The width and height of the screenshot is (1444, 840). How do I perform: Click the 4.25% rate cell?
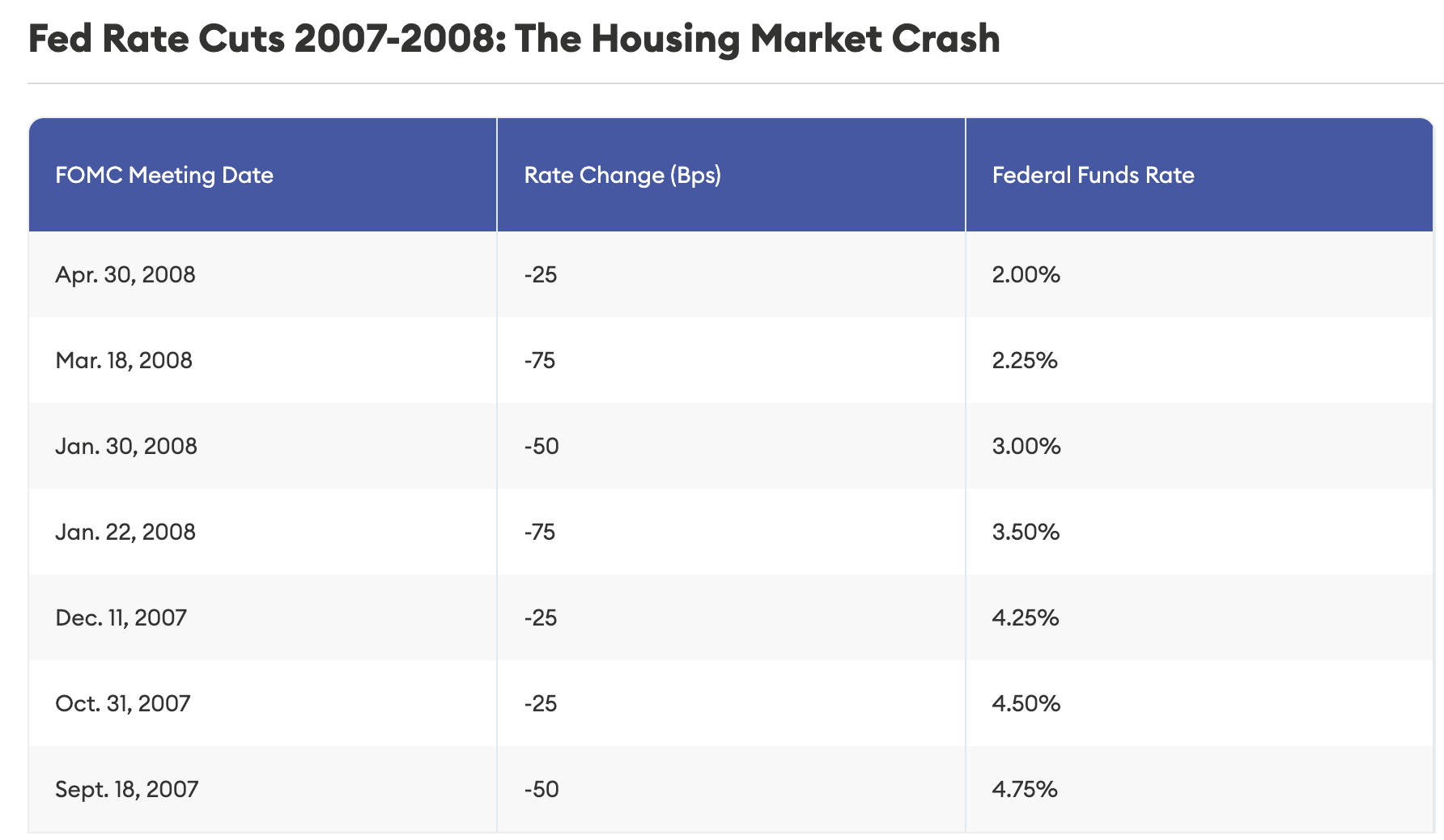point(1026,617)
